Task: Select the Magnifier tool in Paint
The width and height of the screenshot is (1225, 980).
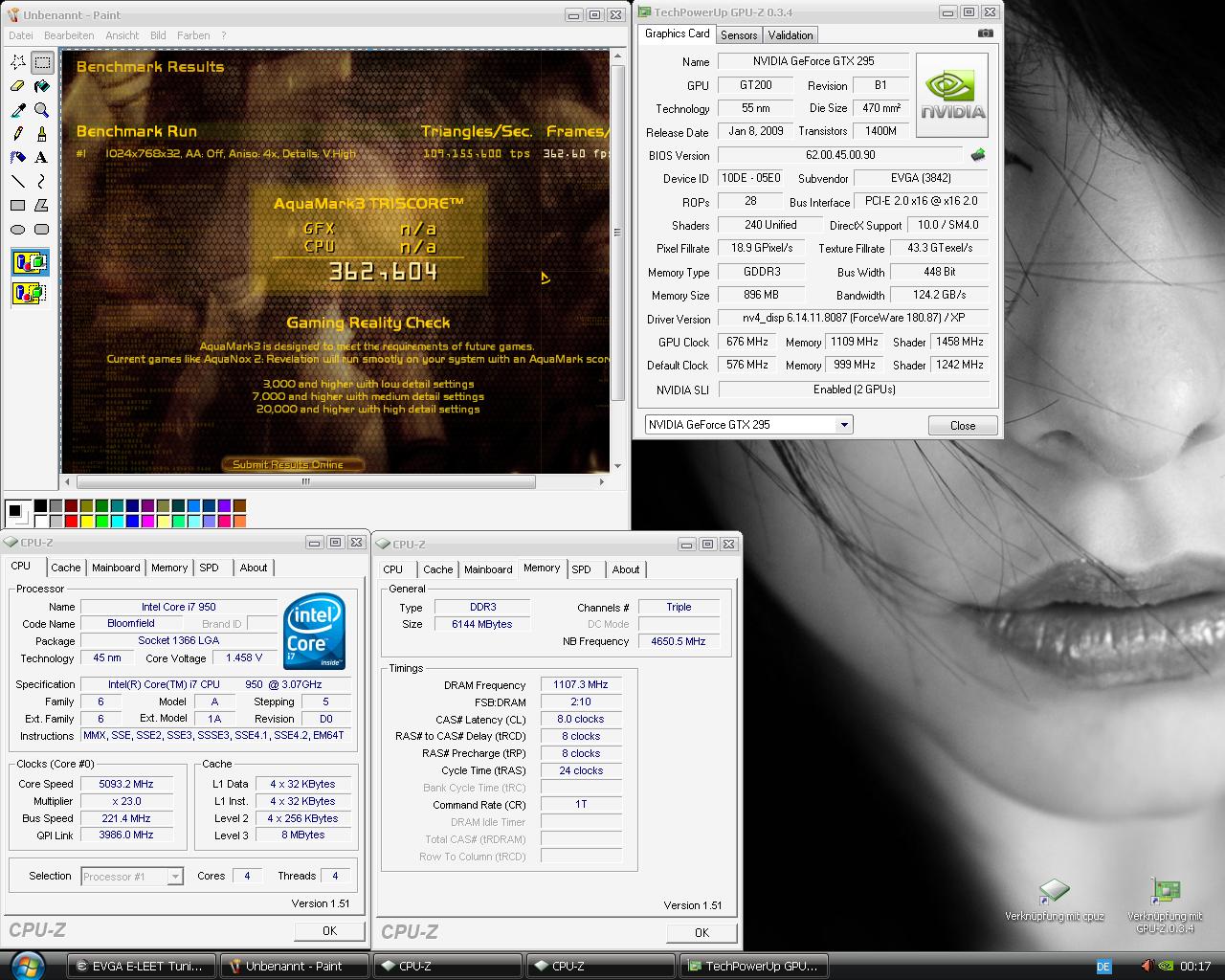Action: pyautogui.click(x=42, y=111)
